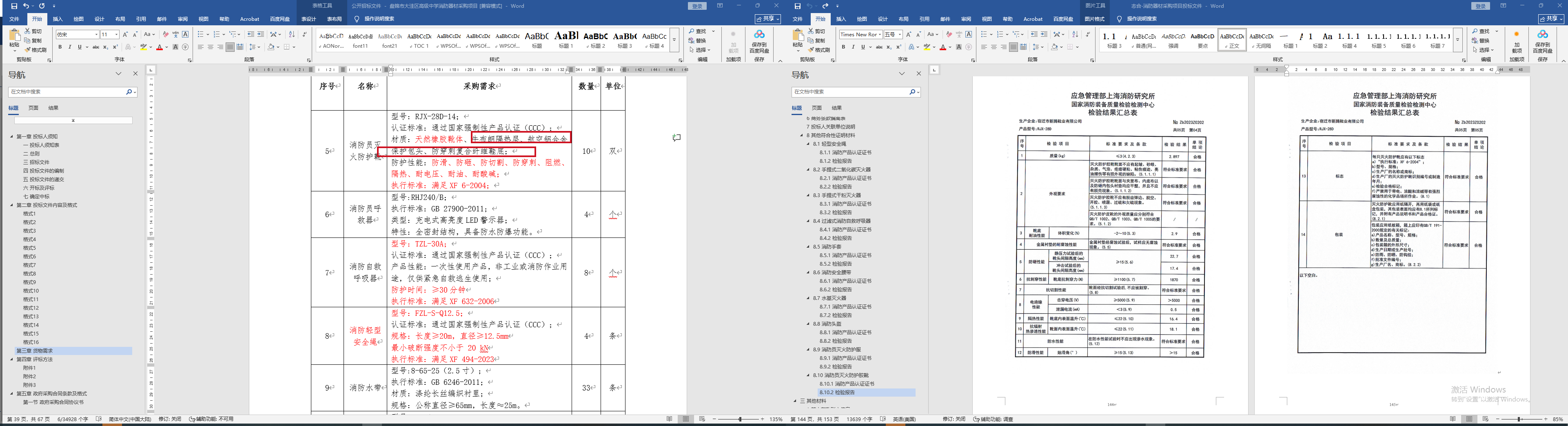
Task: Open Times New Roman font dropdown in right window
Action: (x=880, y=35)
